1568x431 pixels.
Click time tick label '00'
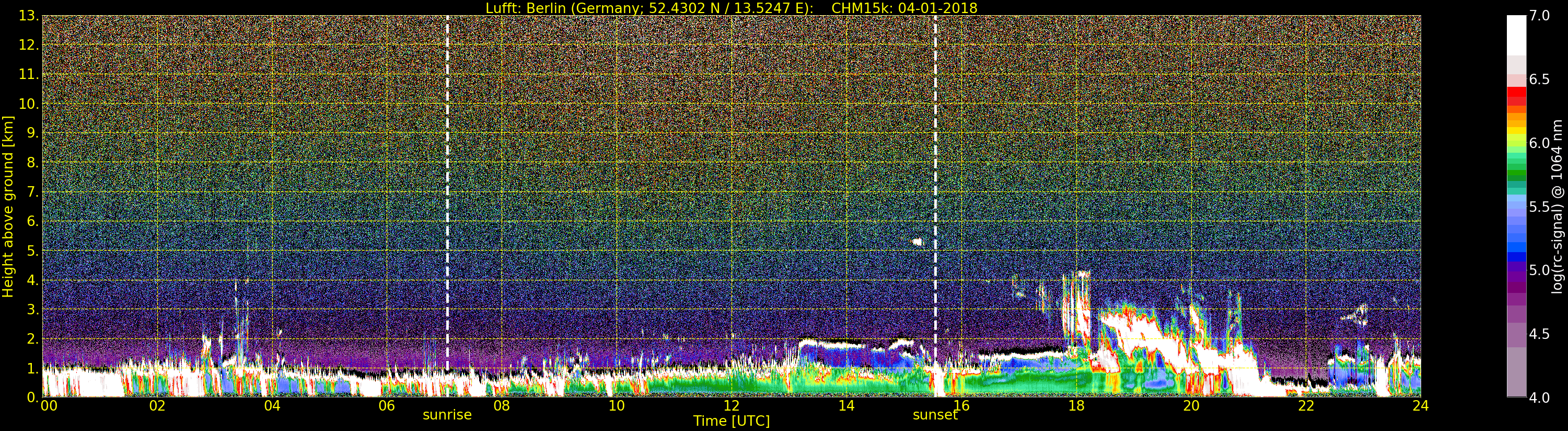[x=49, y=405]
